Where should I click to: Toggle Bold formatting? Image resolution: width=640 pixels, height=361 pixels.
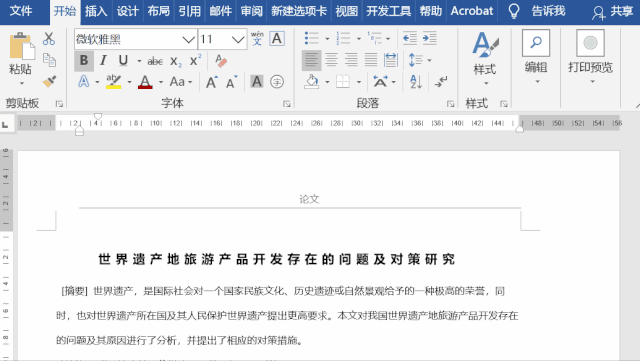pyautogui.click(x=84, y=60)
